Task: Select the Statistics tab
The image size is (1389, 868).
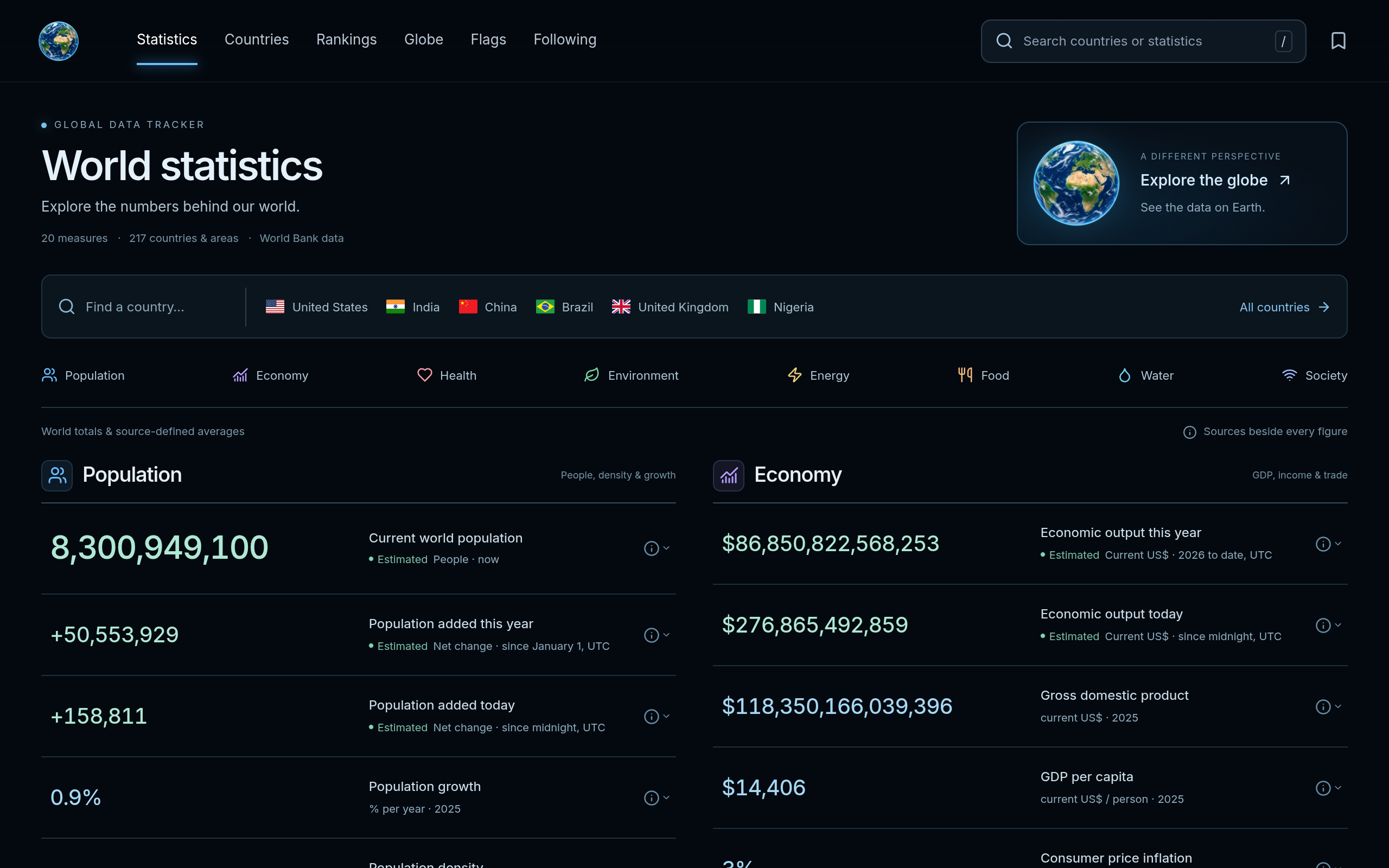Action: click(167, 40)
